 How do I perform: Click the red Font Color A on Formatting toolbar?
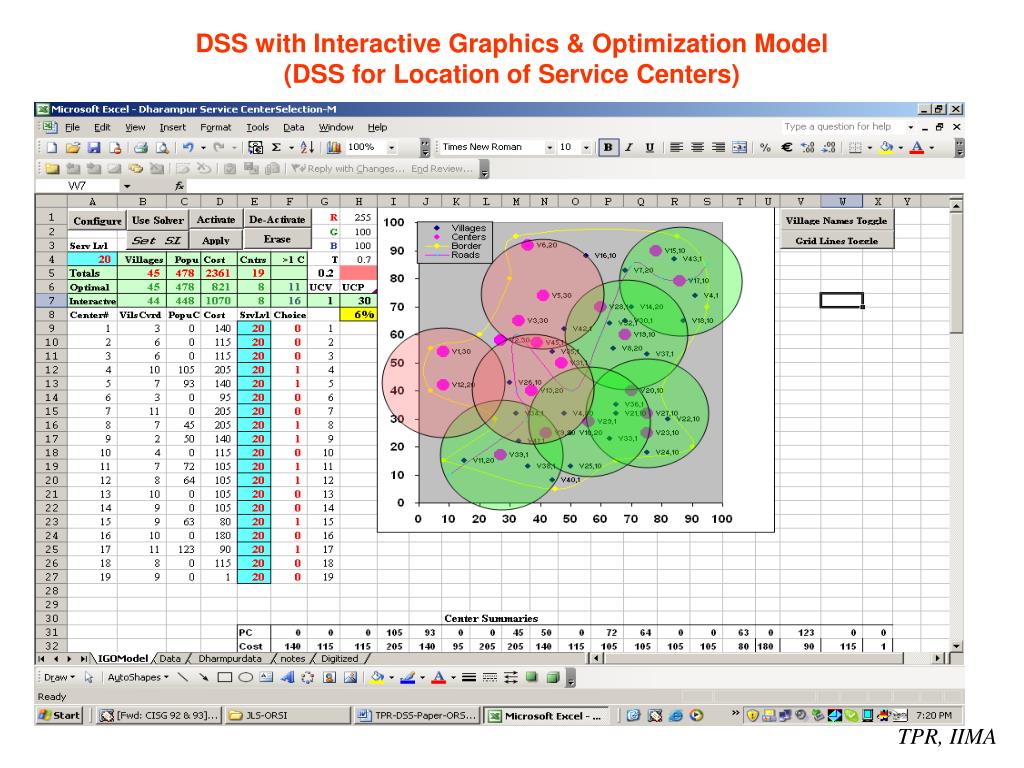tap(917, 148)
